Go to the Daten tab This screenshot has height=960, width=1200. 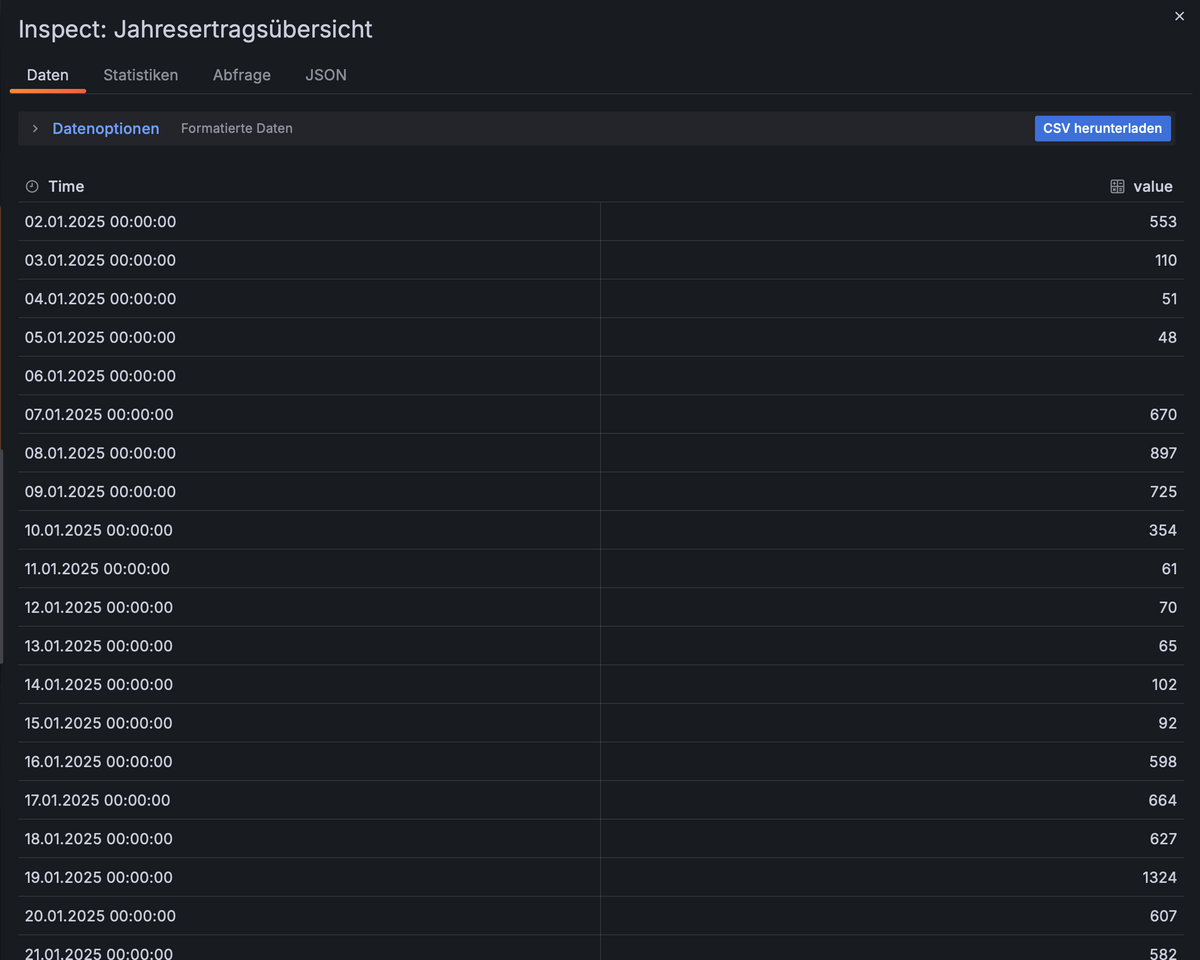click(48, 75)
